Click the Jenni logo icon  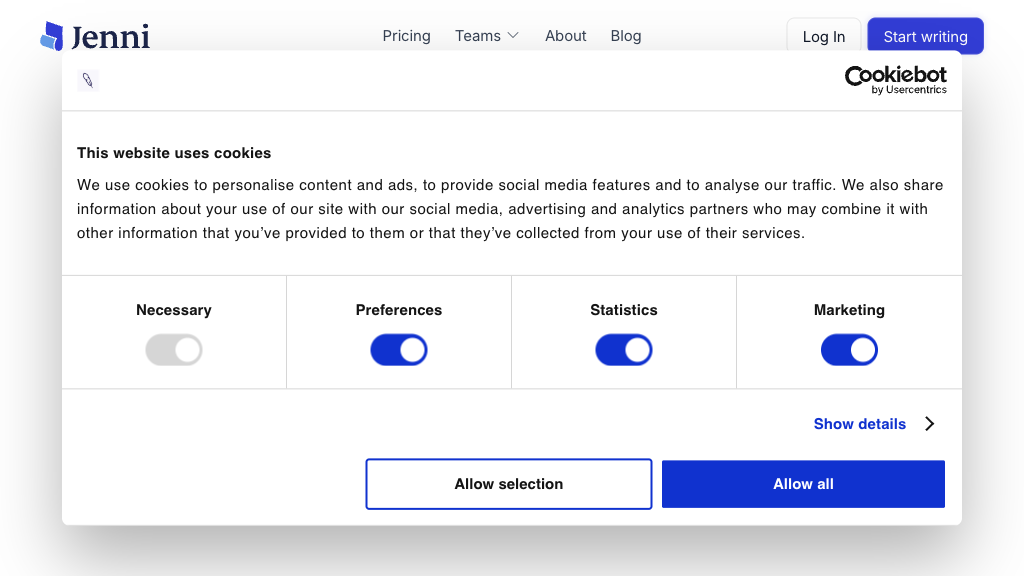(52, 37)
